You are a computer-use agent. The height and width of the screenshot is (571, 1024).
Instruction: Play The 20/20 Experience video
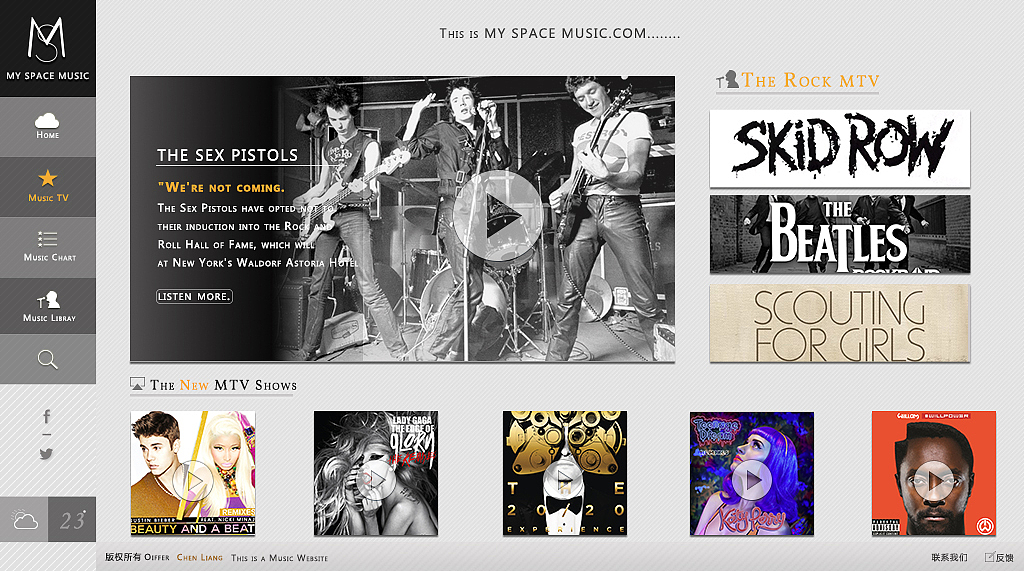[x=564, y=480]
